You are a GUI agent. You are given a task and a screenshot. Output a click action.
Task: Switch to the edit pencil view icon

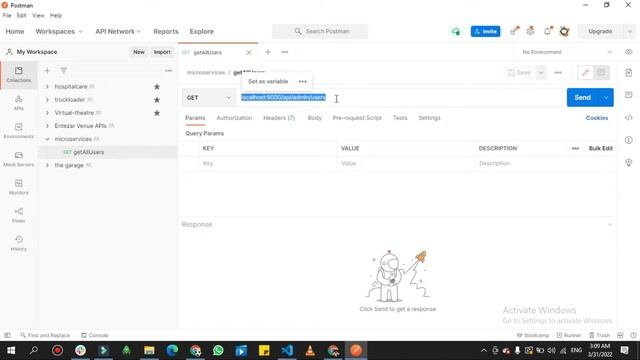click(x=585, y=73)
